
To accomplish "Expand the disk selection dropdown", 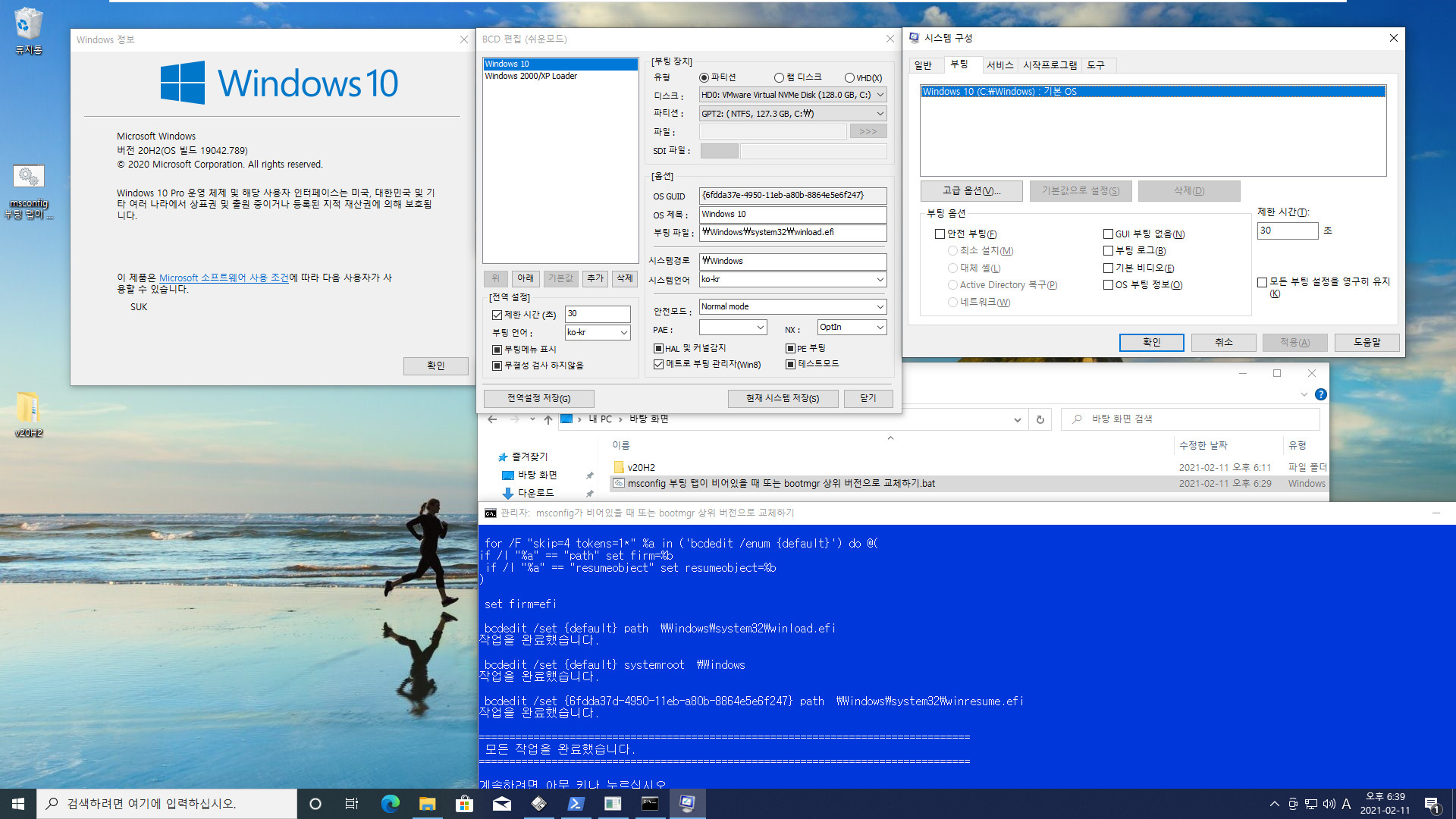I will pos(880,95).
